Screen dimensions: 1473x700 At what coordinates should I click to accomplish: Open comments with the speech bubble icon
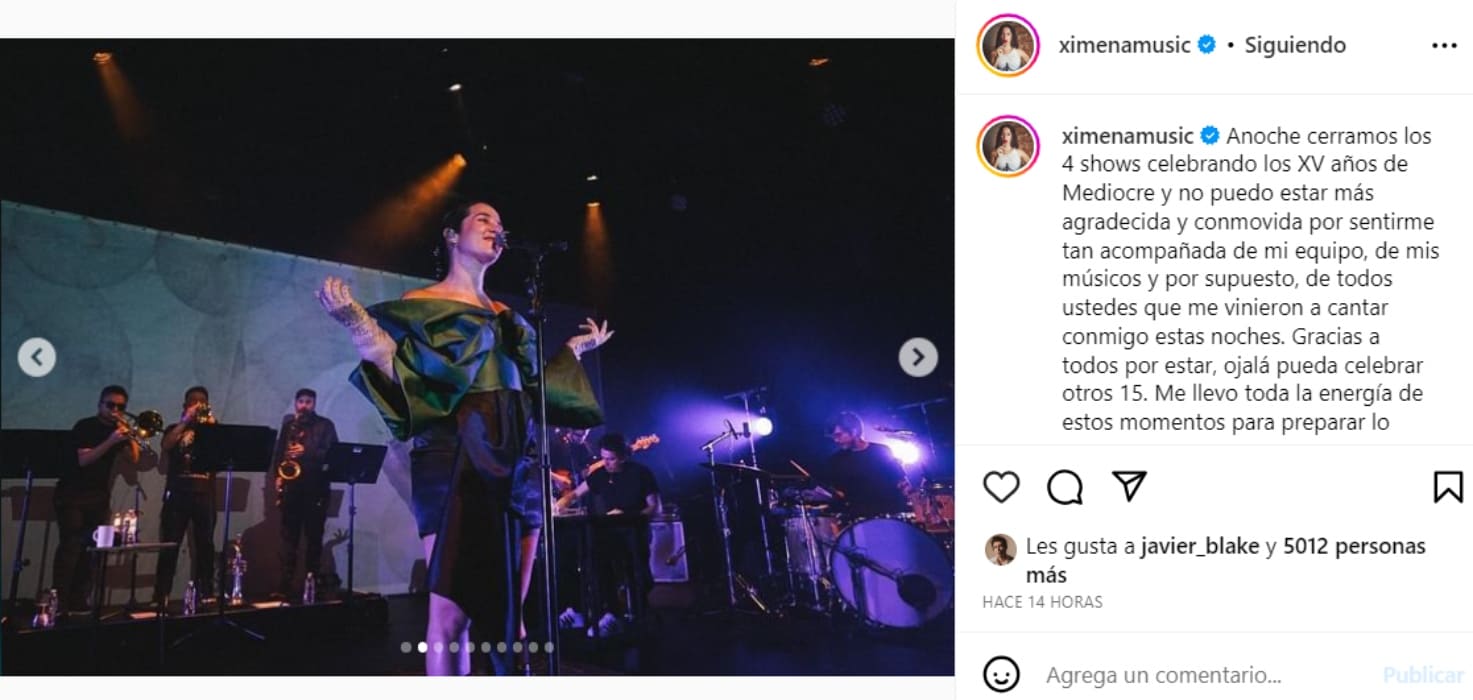(1065, 487)
